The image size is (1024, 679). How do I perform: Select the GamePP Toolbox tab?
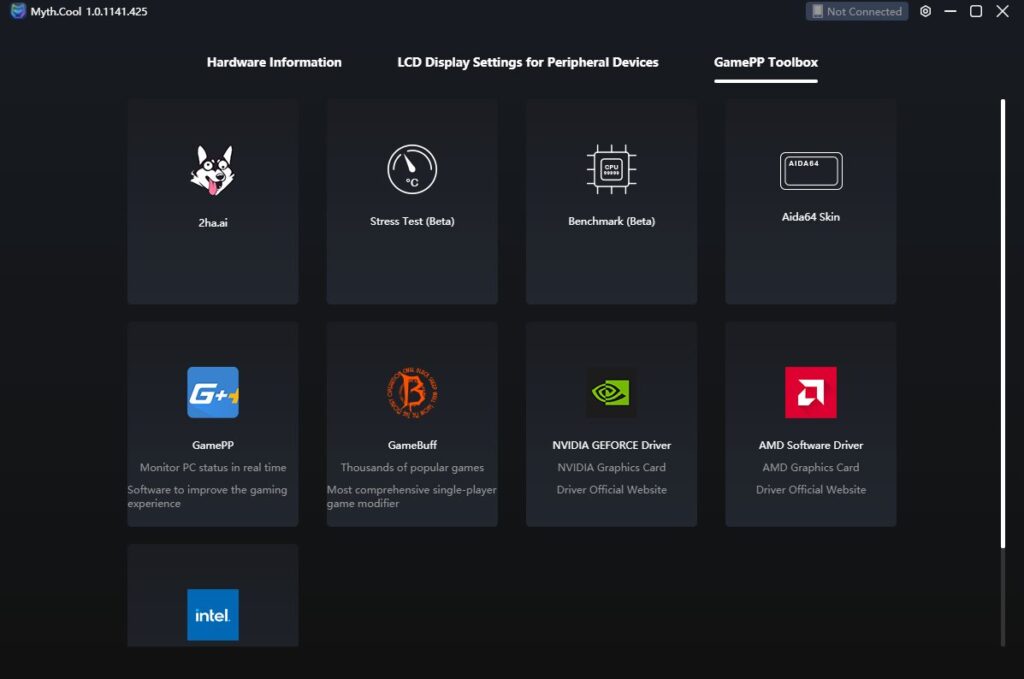pos(766,62)
